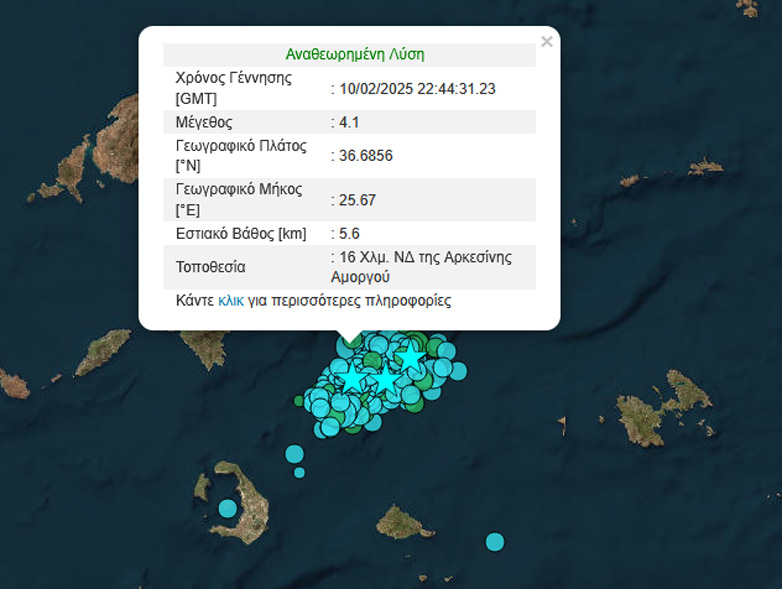The width and height of the screenshot is (782, 589).
Task: Click the longitude value 25.67
Action: [357, 200]
